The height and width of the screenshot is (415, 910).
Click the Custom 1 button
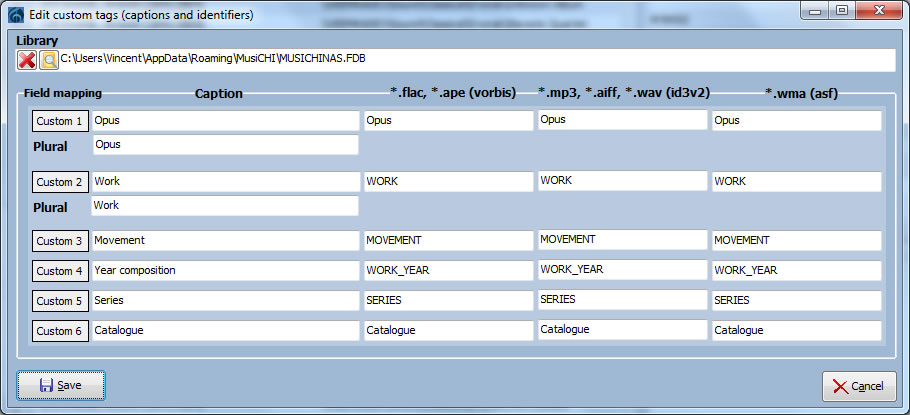pyautogui.click(x=60, y=121)
